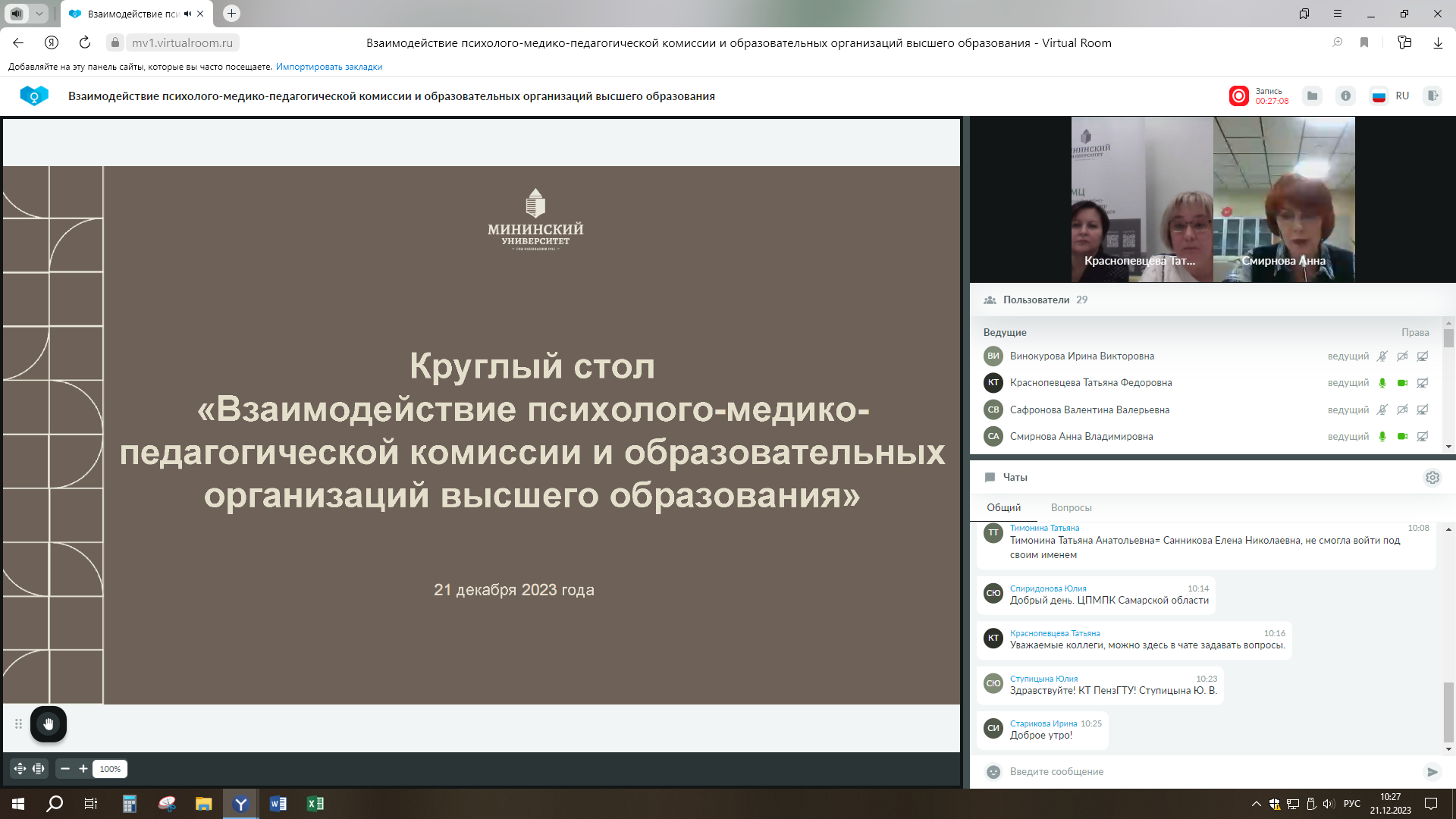
Task: Disable camera of Краснопевцева Татьяна Федоровна
Action: (1402, 383)
